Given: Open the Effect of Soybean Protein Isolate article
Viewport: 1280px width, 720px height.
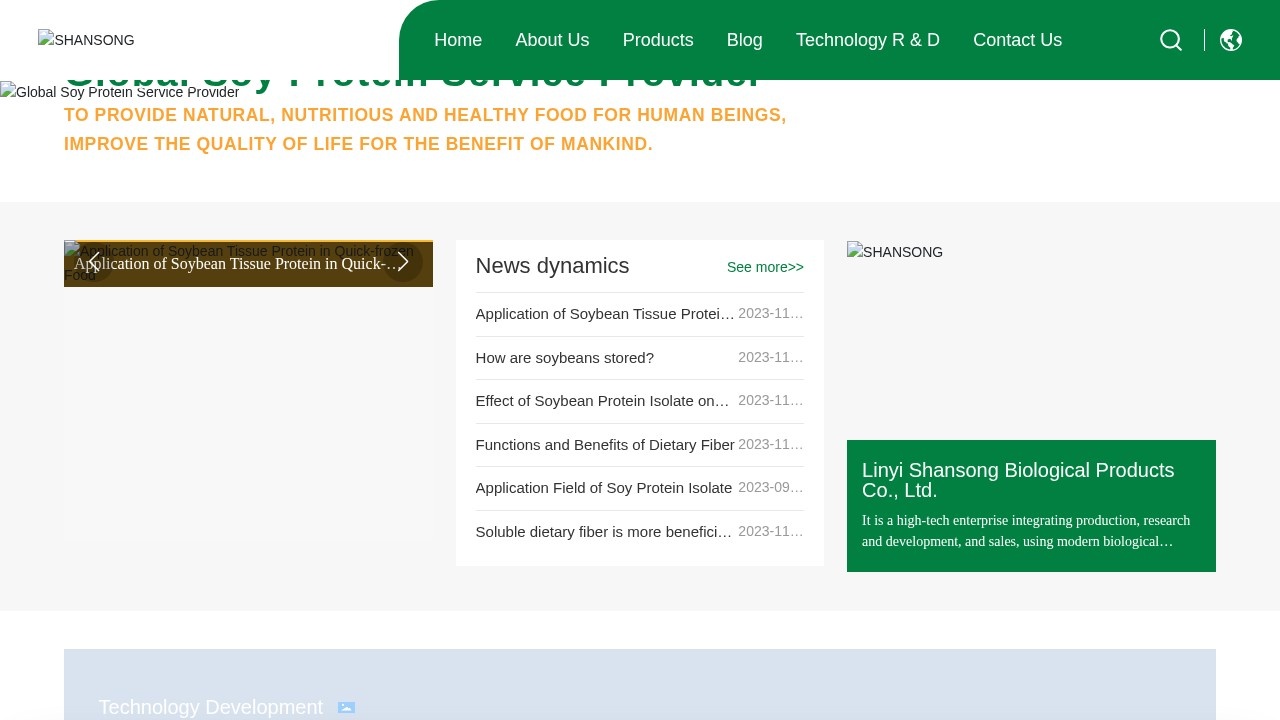Looking at the screenshot, I should point(603,401).
